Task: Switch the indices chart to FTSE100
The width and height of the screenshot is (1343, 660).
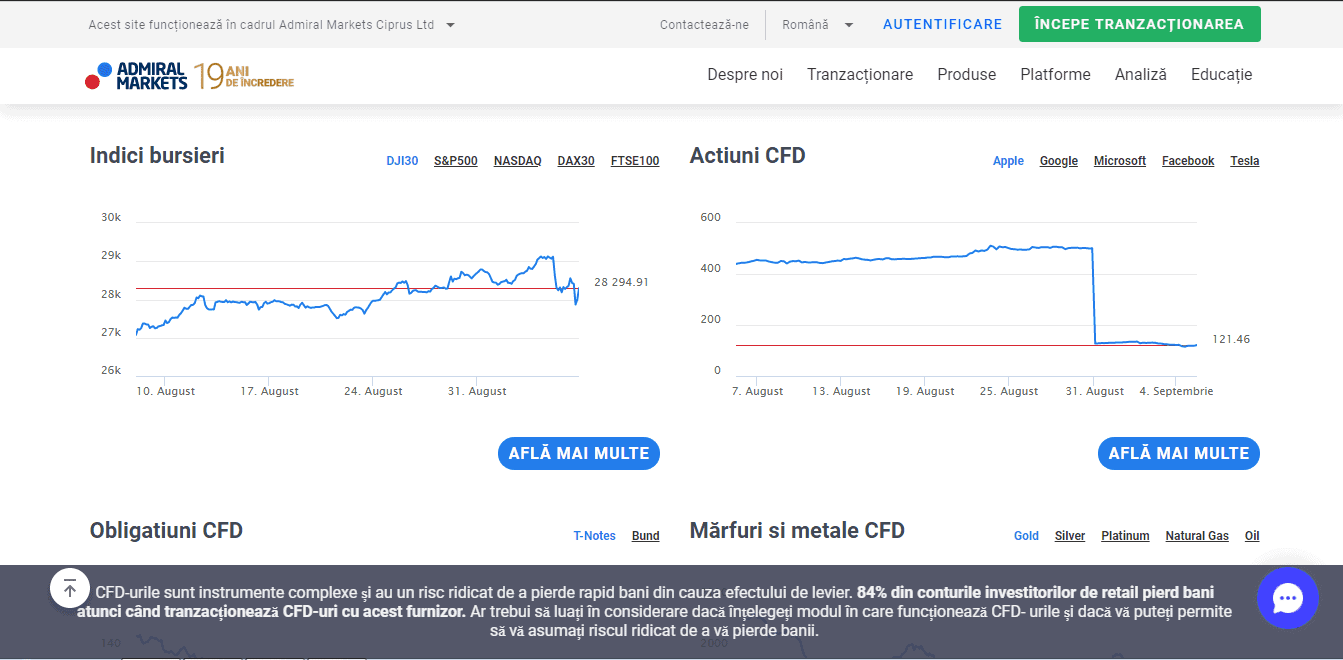Action: [635, 160]
